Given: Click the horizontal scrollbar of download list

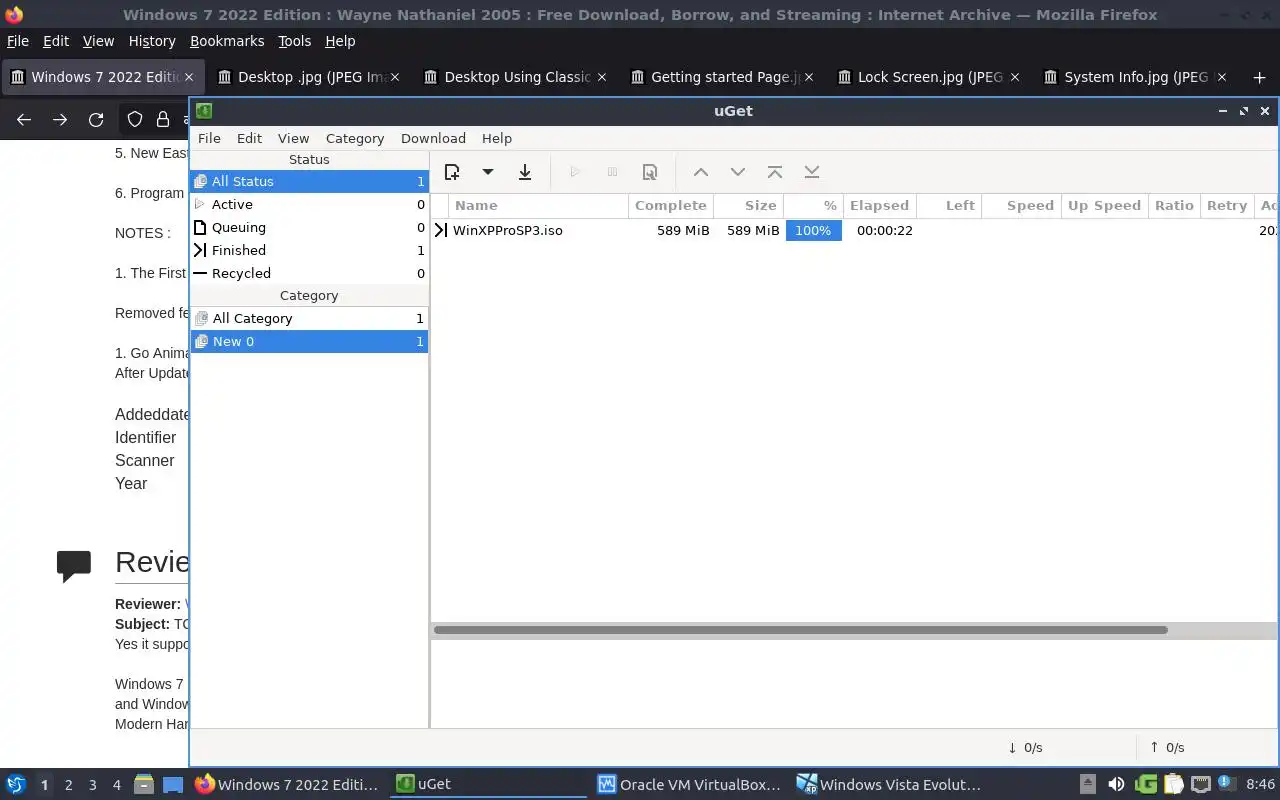Looking at the screenshot, I should click(x=800, y=630).
